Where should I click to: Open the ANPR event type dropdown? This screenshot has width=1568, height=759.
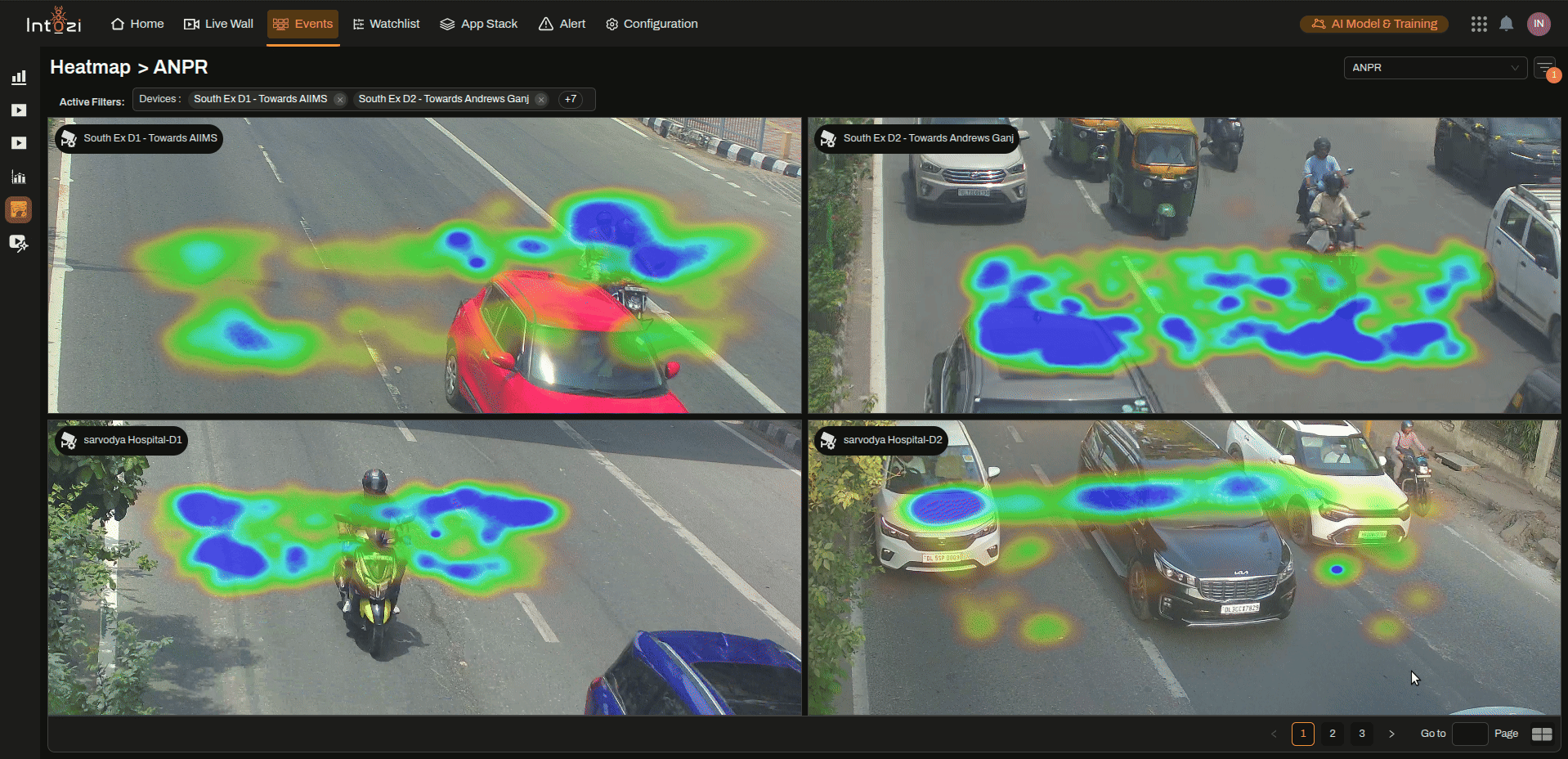pos(1435,68)
